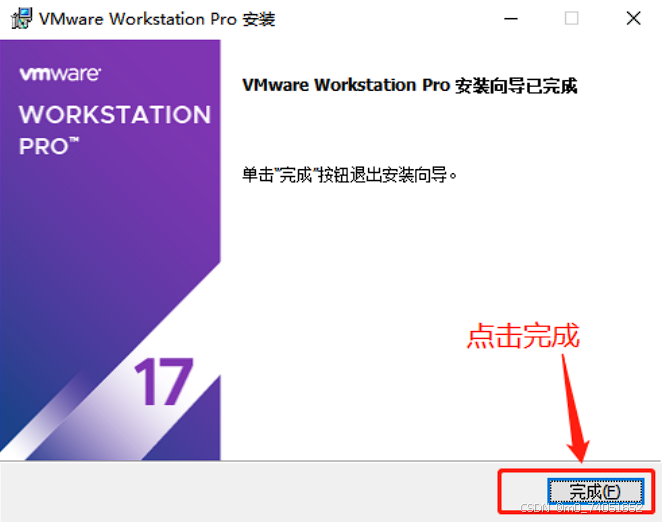Click the greyed-out maximize window icon
662x522 pixels.
572,19
